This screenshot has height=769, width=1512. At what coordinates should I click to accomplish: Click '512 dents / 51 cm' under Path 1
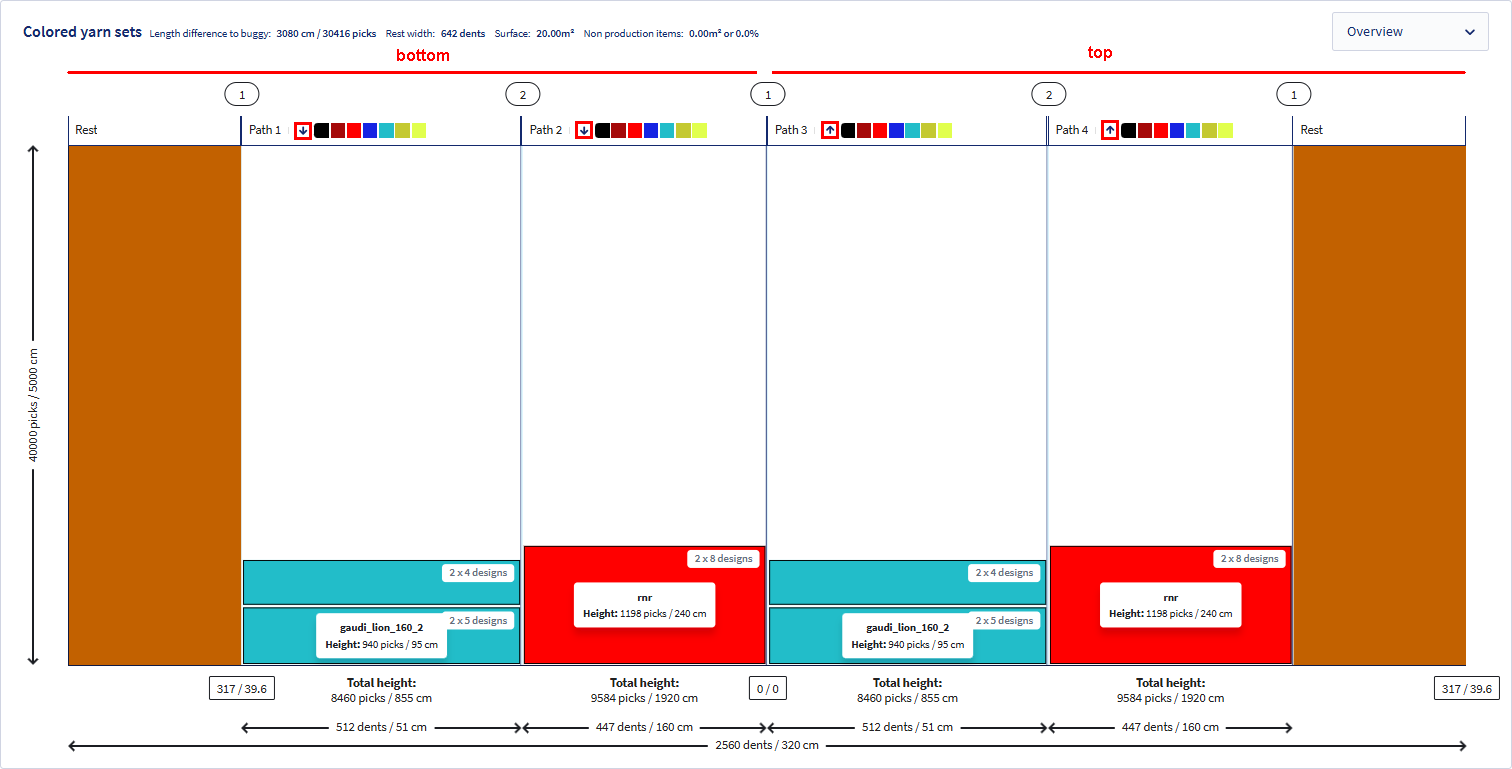tap(381, 727)
